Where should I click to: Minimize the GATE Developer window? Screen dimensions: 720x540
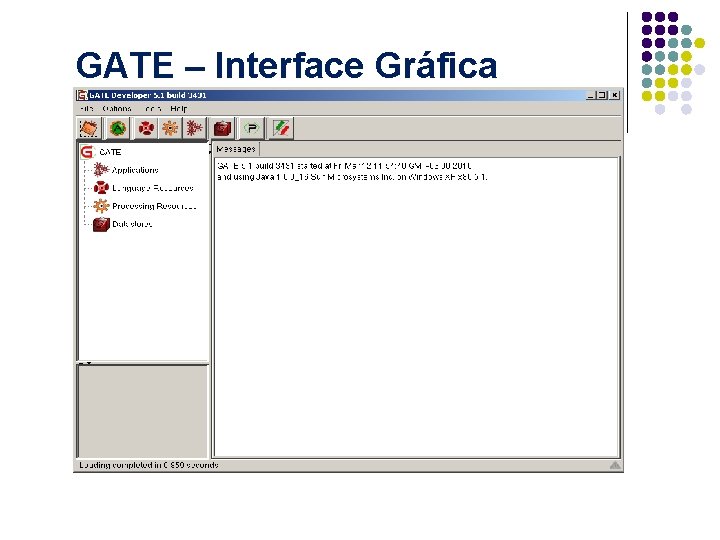(x=591, y=96)
